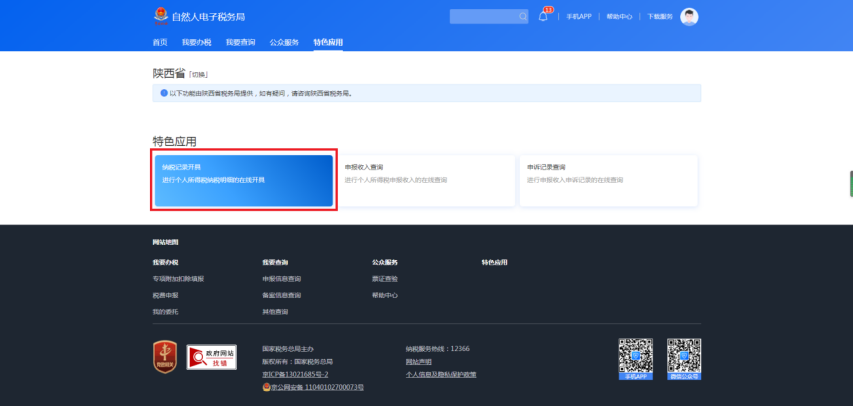Click the 手机APP QR code
Image resolution: width=854 pixels, height=406 pixels.
click(x=635, y=356)
